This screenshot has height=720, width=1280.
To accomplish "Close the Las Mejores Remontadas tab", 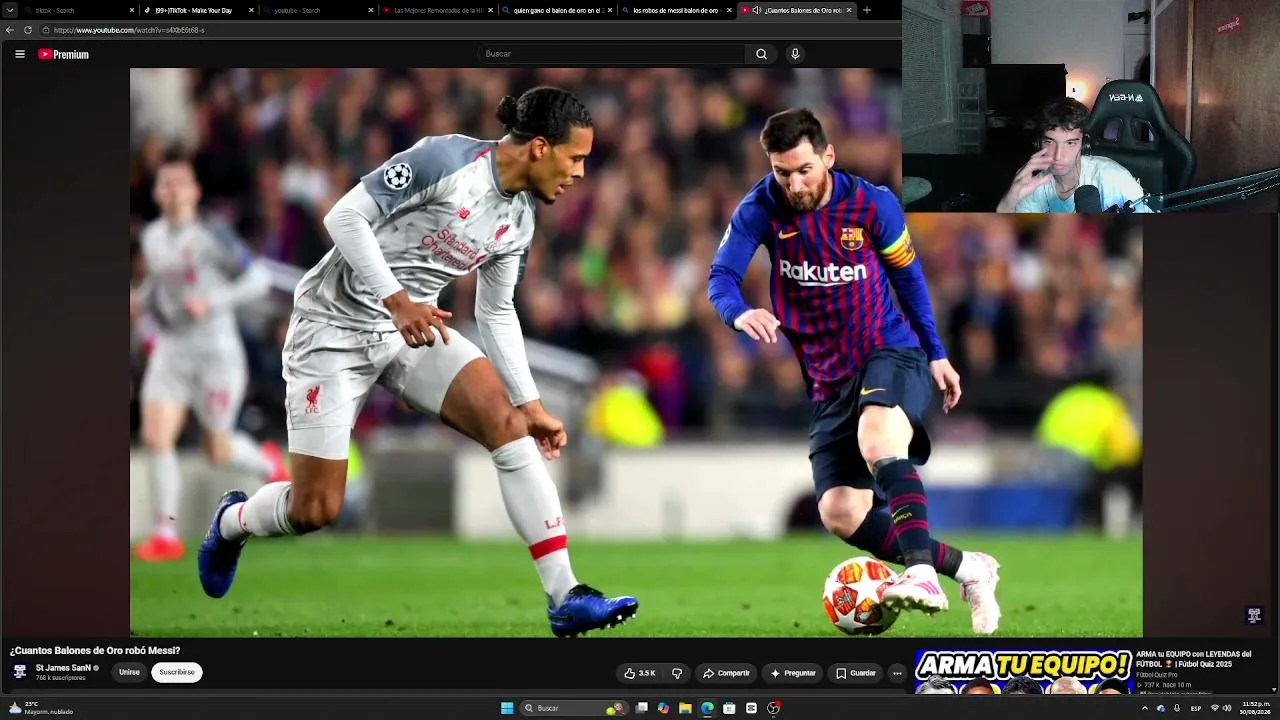I will point(491,10).
